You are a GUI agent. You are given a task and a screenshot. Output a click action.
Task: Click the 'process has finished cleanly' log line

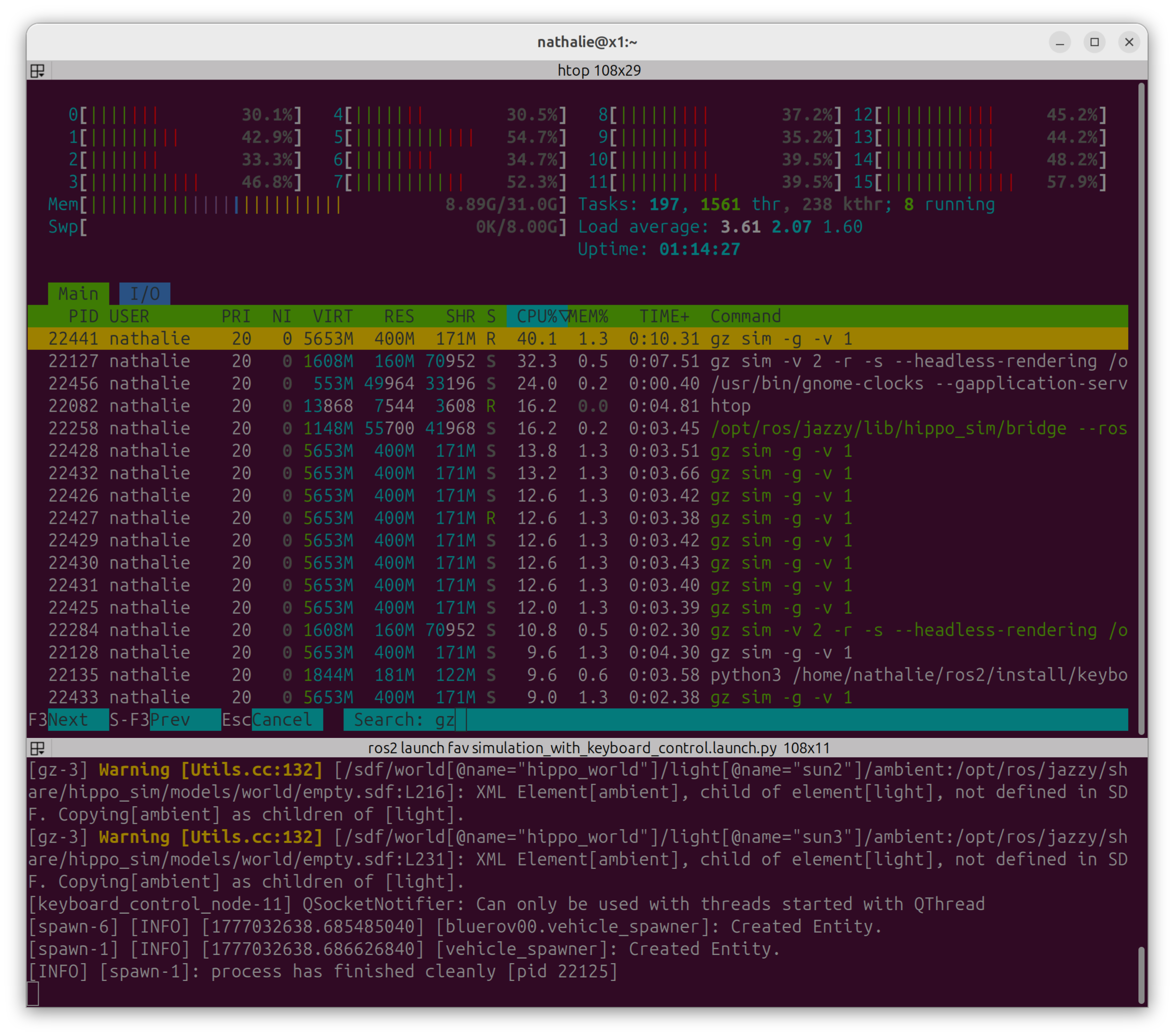pos(323,971)
